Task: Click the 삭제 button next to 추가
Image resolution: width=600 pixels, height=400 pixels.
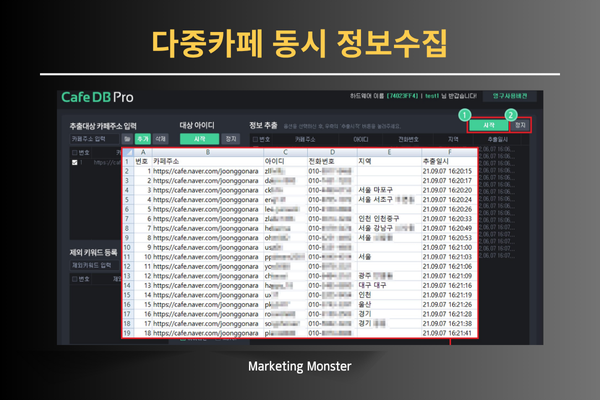Action: [160, 139]
